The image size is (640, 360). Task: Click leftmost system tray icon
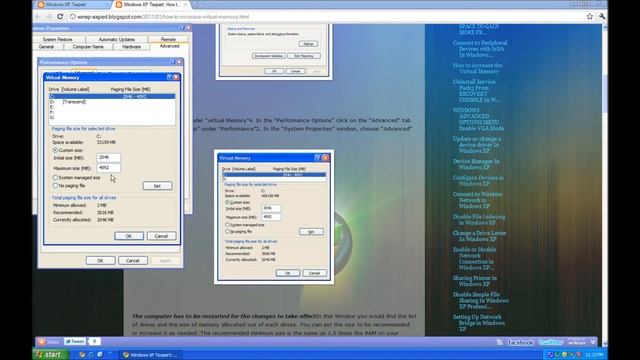click(550, 355)
